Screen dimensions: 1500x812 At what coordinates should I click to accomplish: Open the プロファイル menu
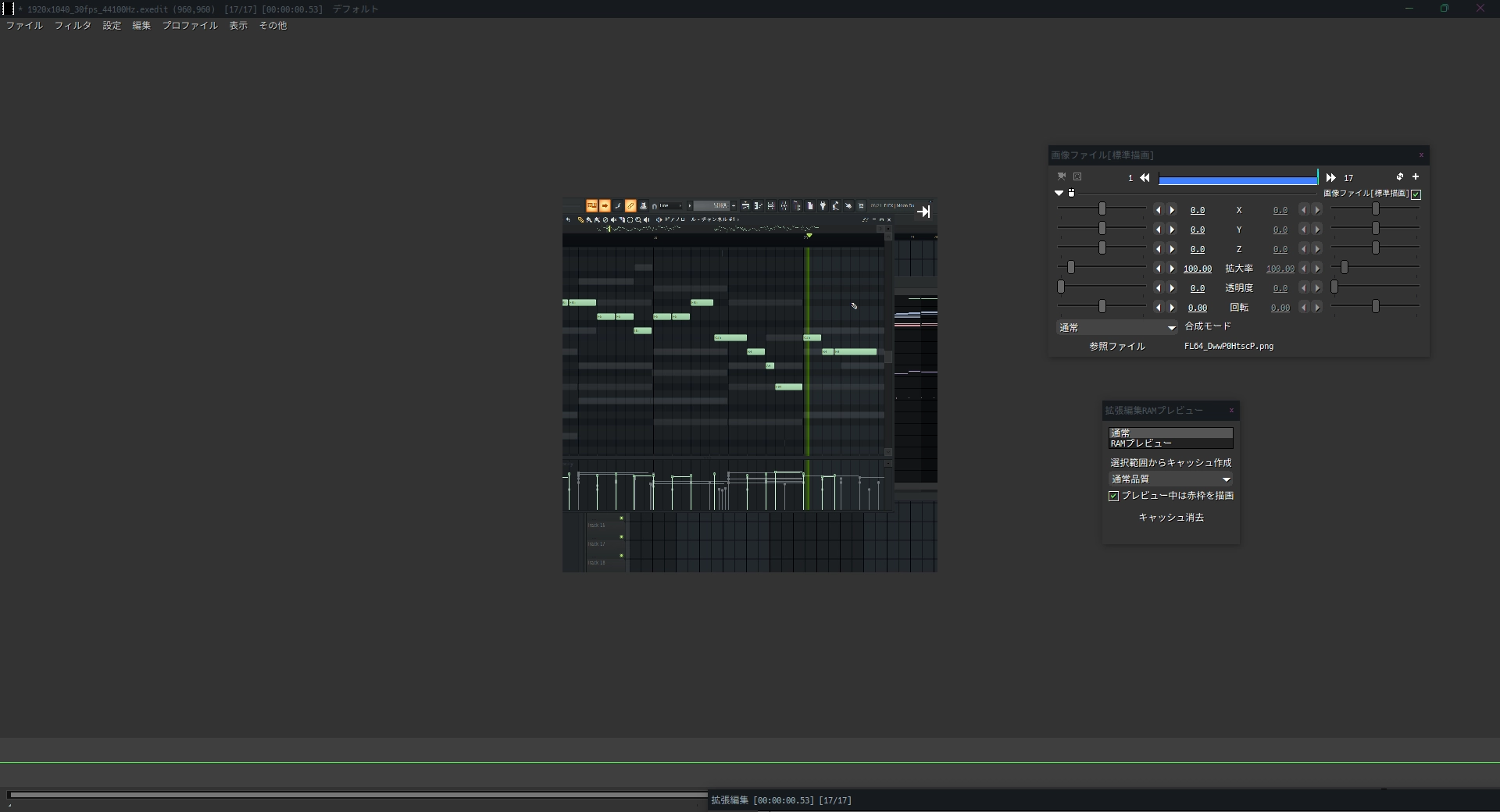click(x=190, y=26)
